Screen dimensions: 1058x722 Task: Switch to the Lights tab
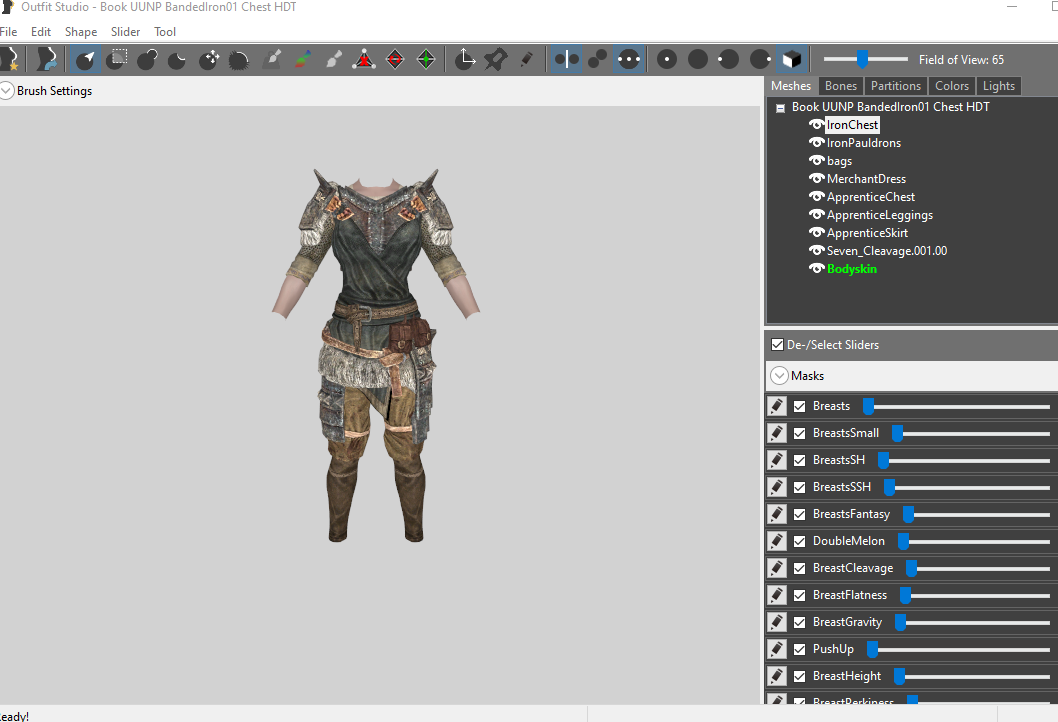click(x=999, y=86)
